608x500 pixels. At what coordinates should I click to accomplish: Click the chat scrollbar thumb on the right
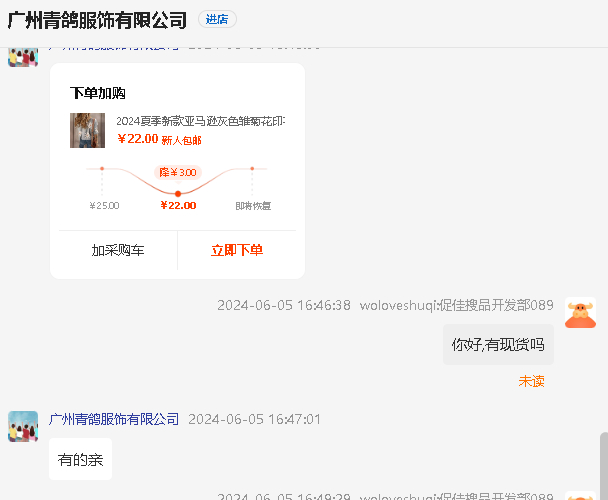point(603,465)
